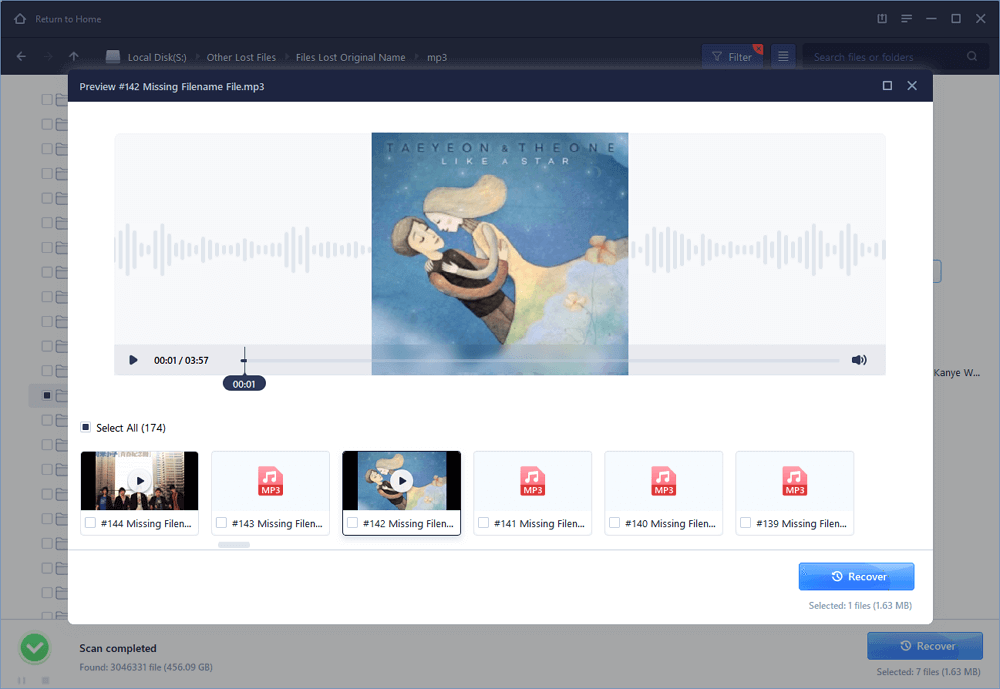Open the Filter options

[x=732, y=57]
